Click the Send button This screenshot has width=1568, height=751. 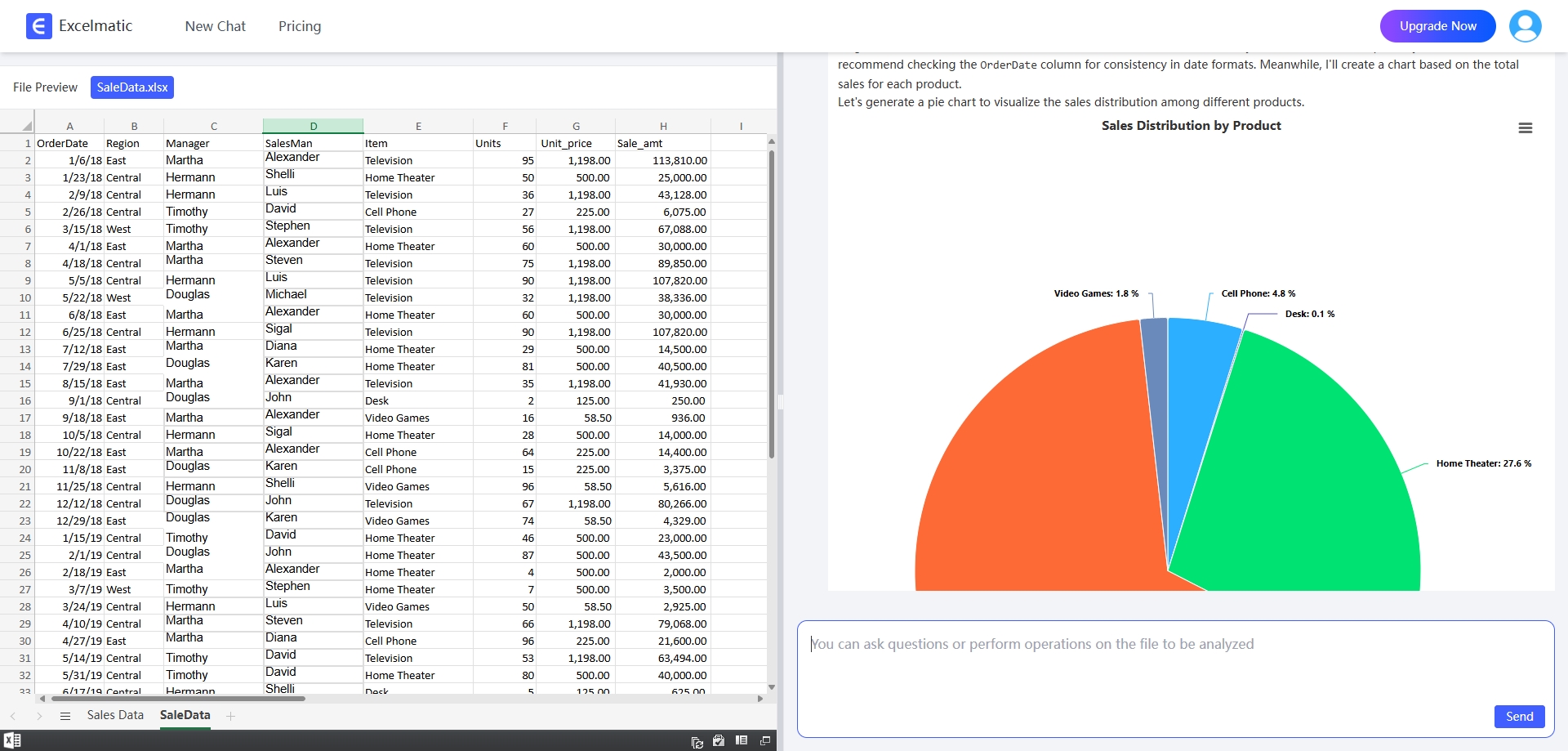pos(1519,717)
